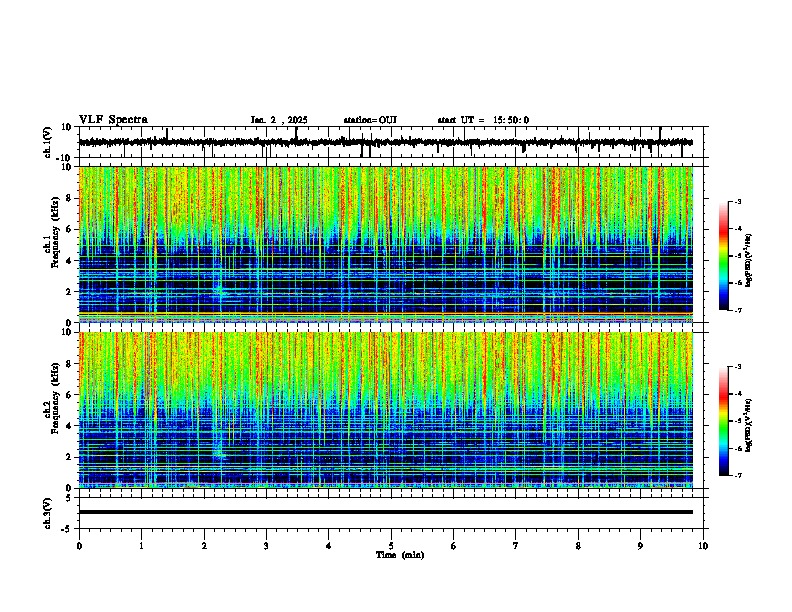Click time axis tick label "3"
The width and height of the screenshot is (792, 612).
coord(266,546)
